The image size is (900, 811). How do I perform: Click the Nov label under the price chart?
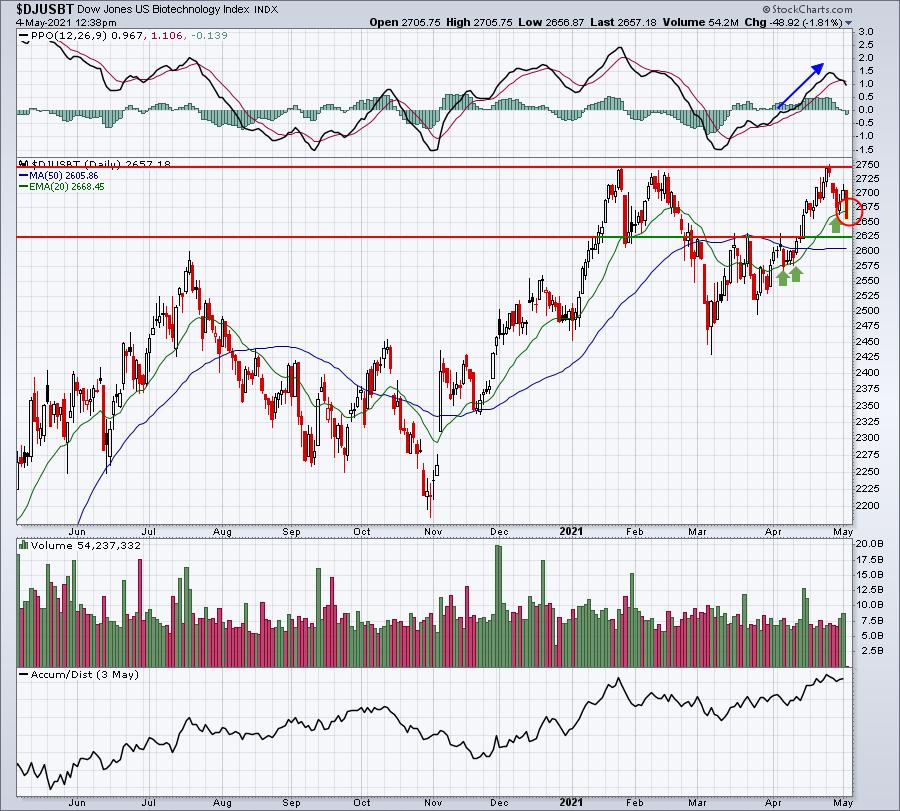click(433, 531)
